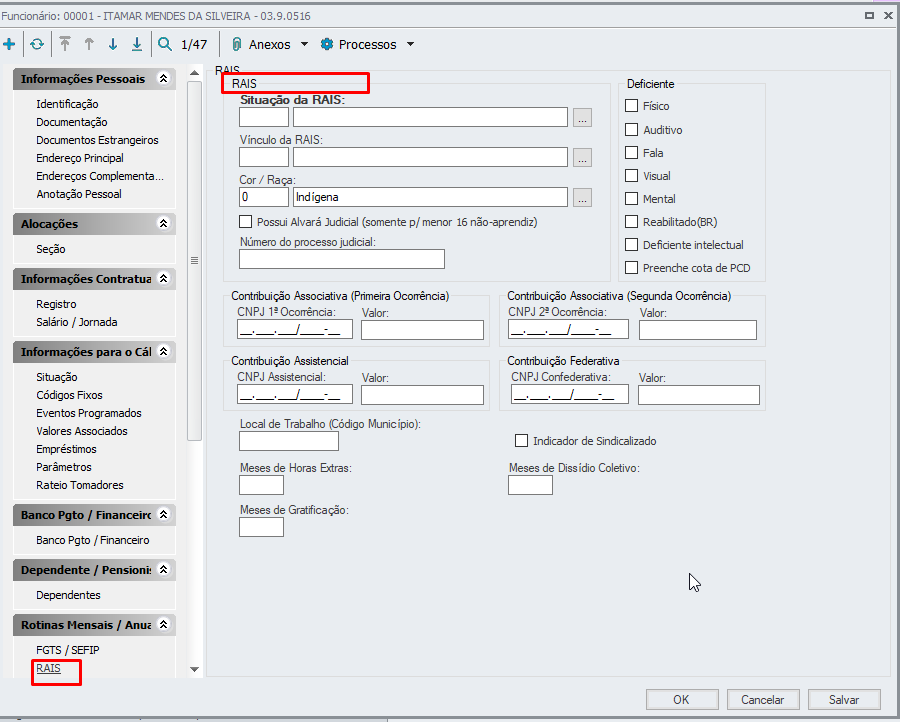Screen dimensions: 900x722
Task: Open Seção under Alocações
Action: pyautogui.click(x=51, y=249)
